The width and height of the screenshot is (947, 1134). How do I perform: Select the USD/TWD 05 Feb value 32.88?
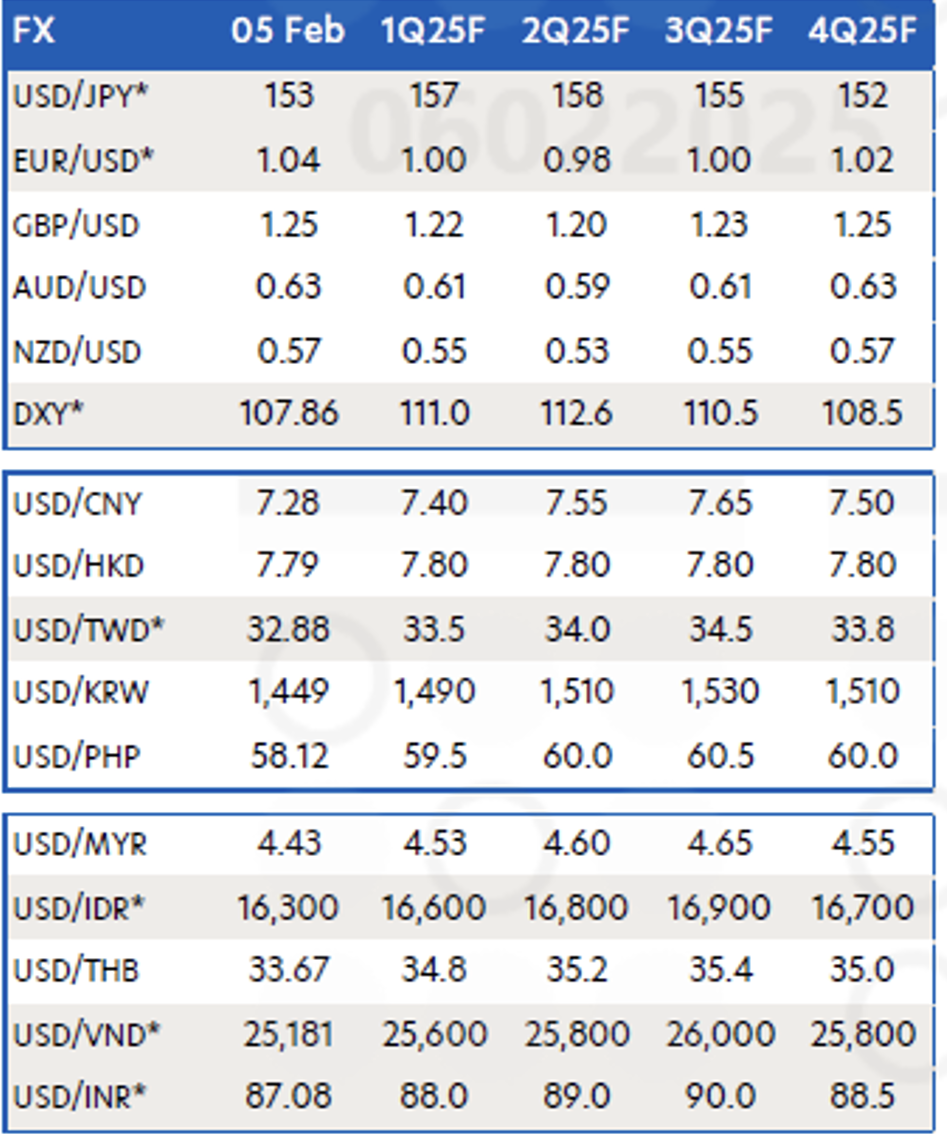click(288, 630)
